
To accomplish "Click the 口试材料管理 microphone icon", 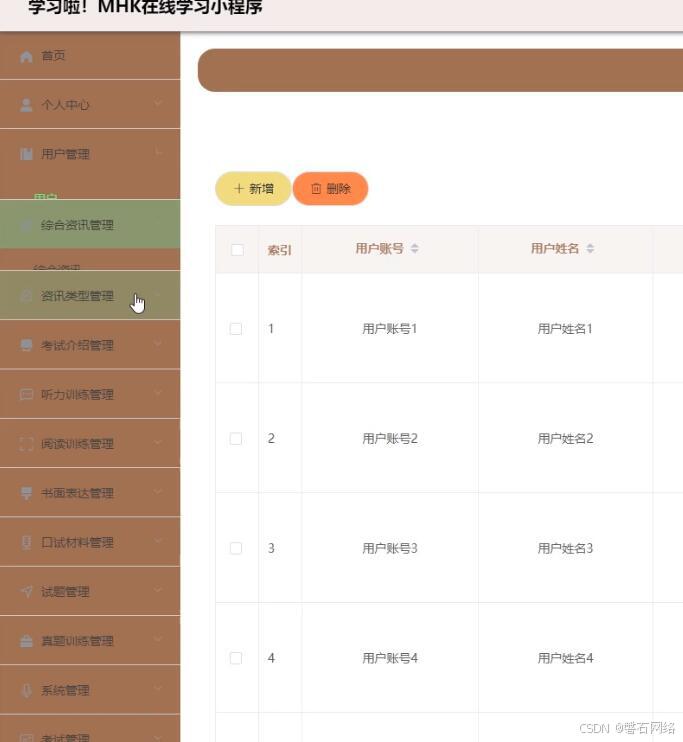I will tap(26, 542).
